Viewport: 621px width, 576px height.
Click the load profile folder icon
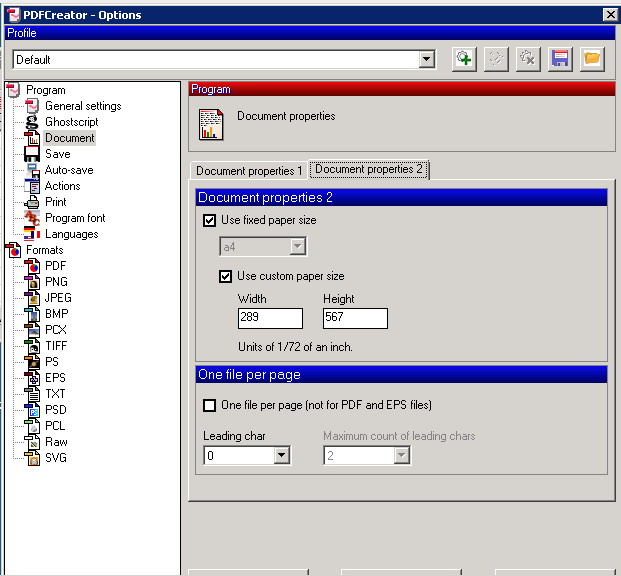coord(592,59)
